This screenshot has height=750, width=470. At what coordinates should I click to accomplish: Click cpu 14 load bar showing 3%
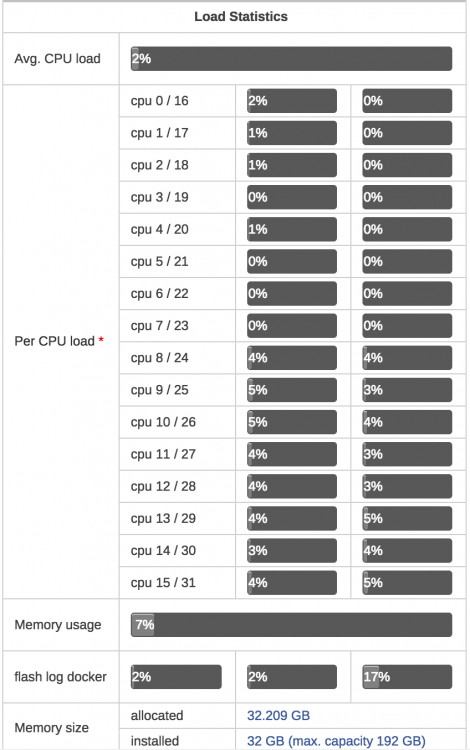(x=292, y=551)
